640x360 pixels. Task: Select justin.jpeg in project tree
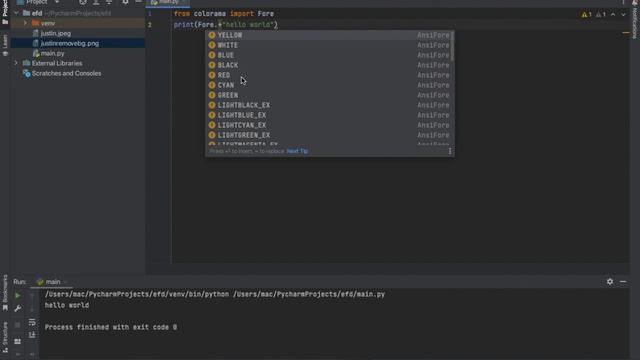(56, 33)
